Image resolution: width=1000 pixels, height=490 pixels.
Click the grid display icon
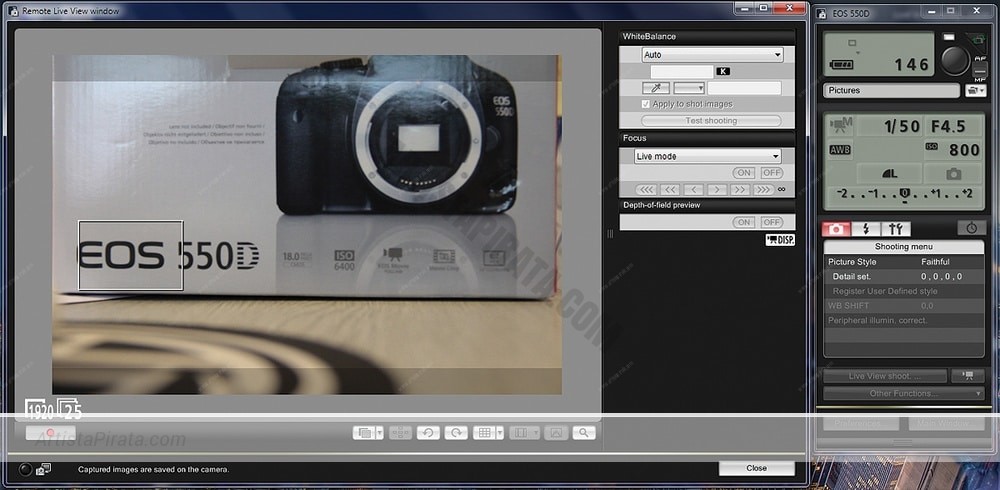(484, 433)
